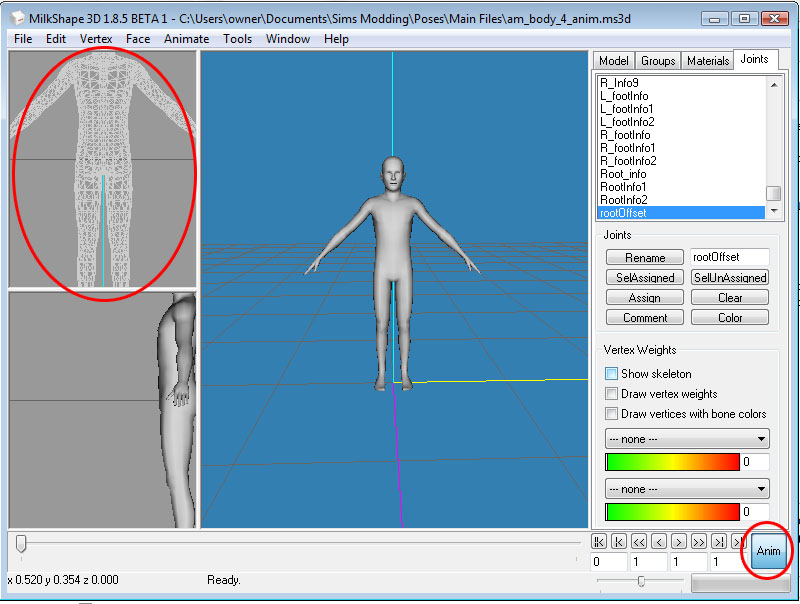Image resolution: width=800 pixels, height=604 pixels.
Task: Open the Animate menu
Action: pos(186,39)
